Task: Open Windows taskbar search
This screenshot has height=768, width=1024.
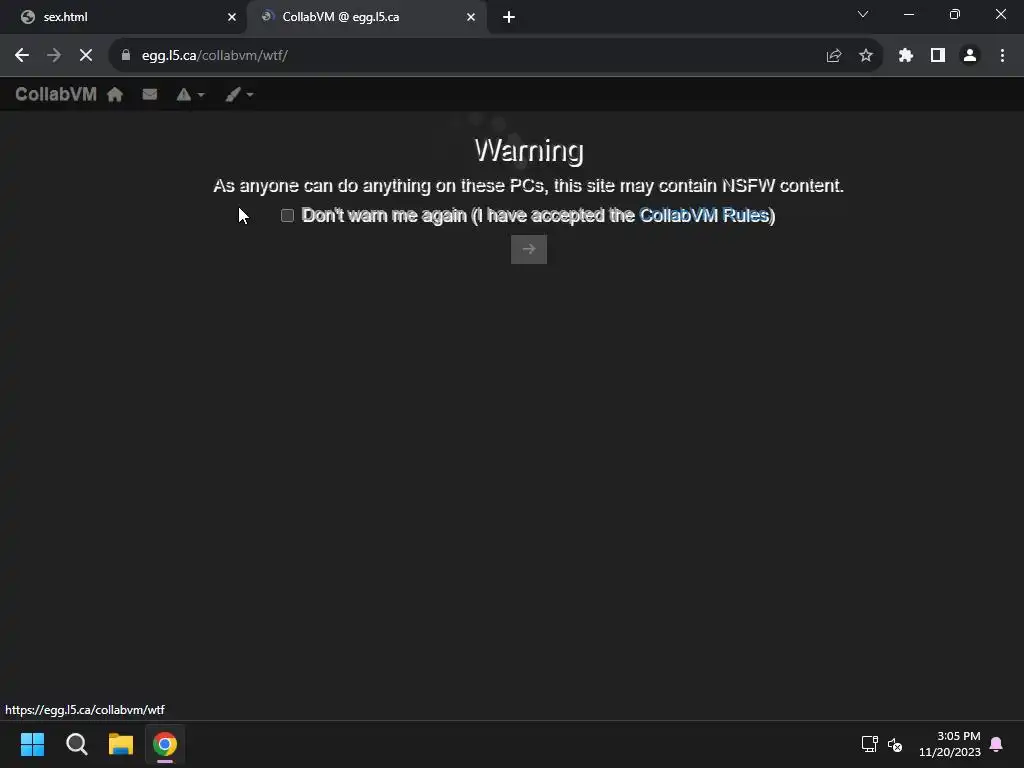Action: [x=77, y=744]
